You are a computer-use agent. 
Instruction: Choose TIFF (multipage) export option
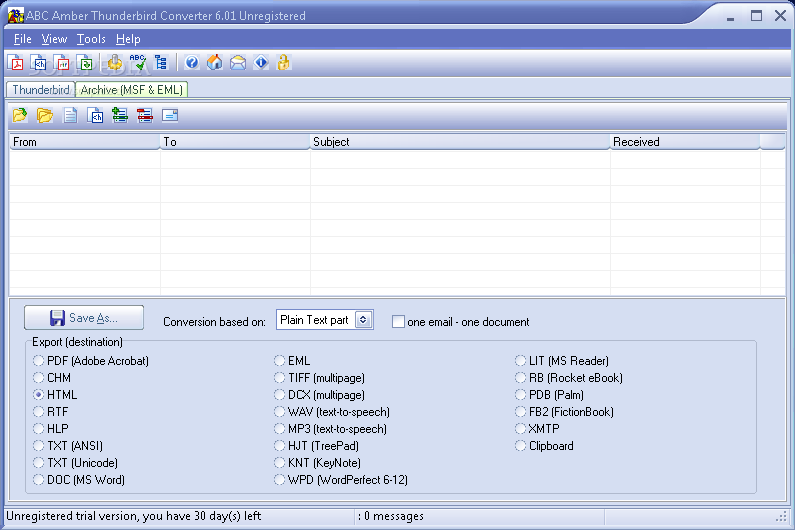click(x=319, y=378)
